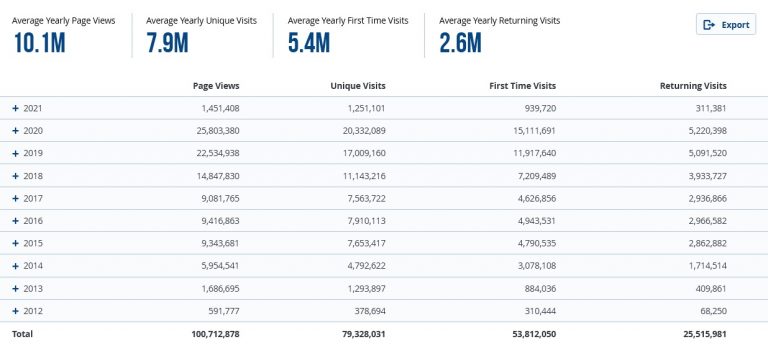Select the Unique Visits column header

pyautogui.click(x=358, y=86)
